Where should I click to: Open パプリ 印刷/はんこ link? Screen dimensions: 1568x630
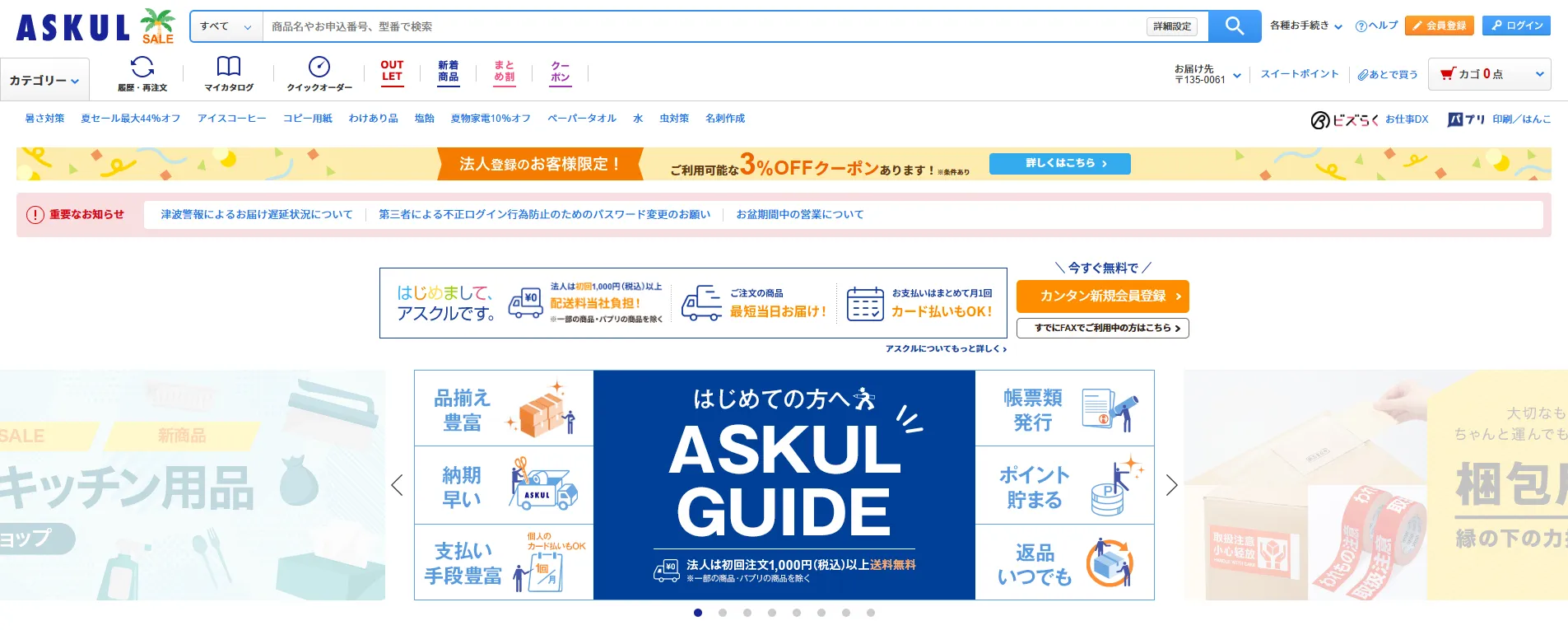(x=1499, y=119)
